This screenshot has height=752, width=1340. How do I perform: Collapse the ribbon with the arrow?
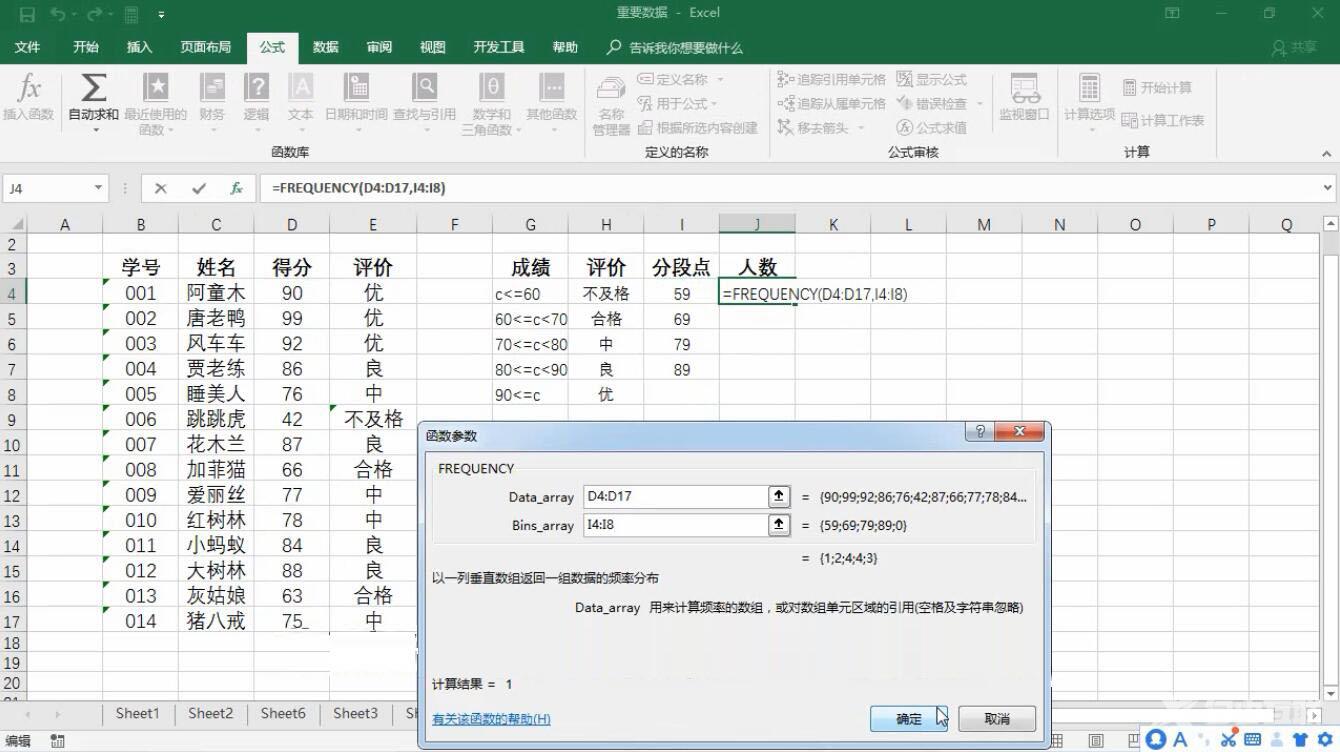coord(1327,154)
